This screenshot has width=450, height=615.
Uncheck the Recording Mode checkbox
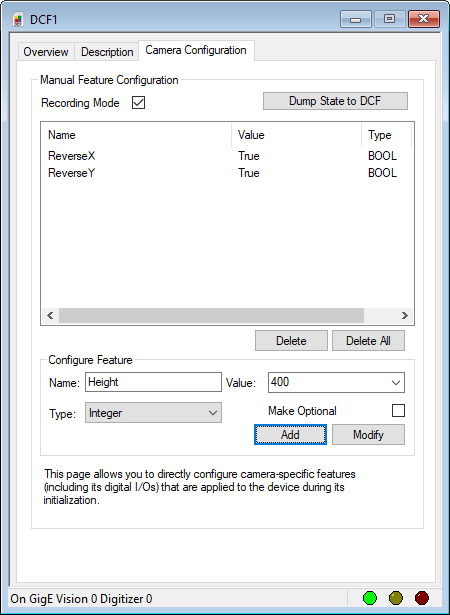(x=138, y=103)
